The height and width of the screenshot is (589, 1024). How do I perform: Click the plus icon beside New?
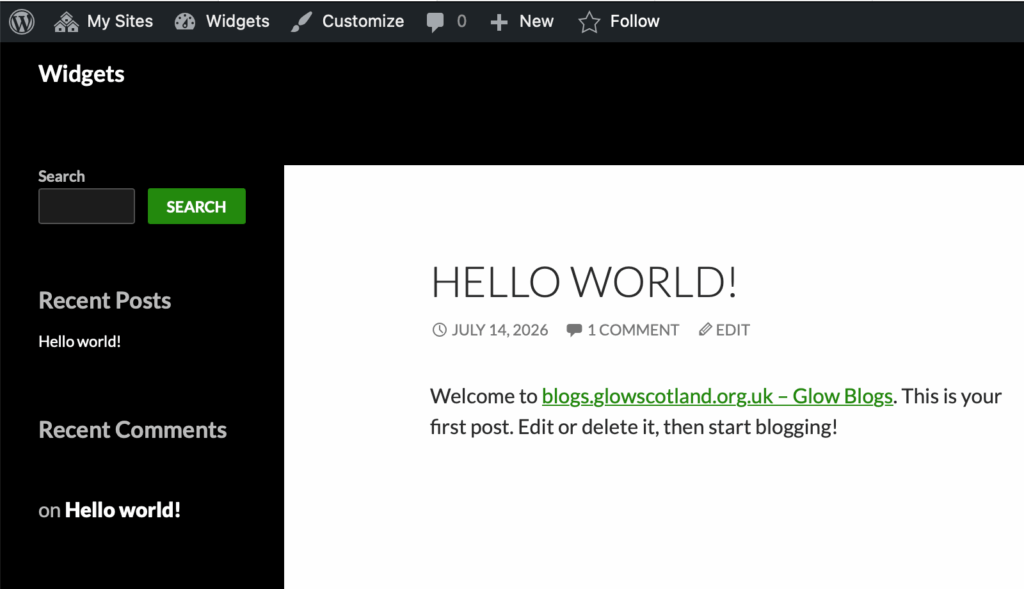point(499,22)
